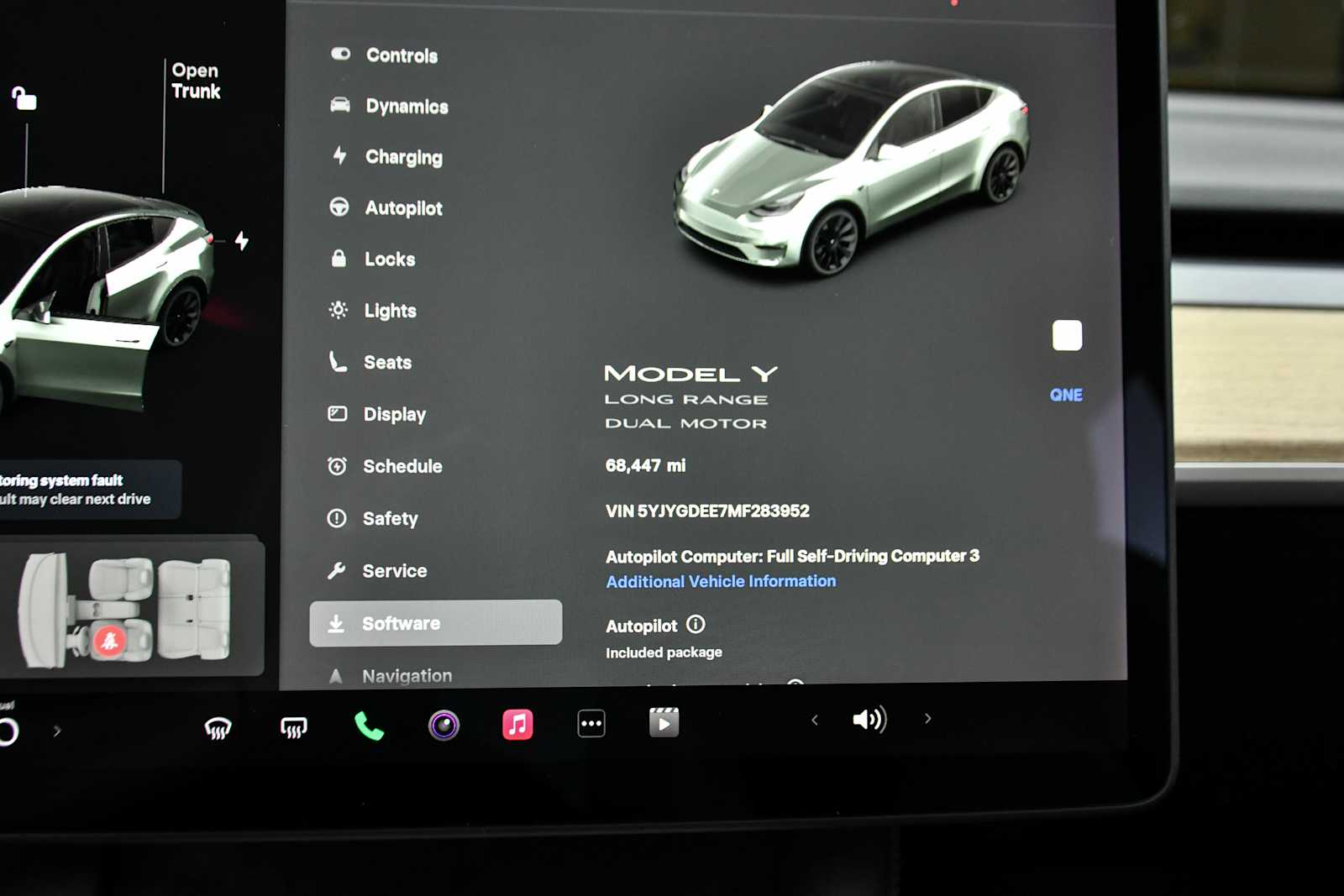1344x896 pixels.
Task: Launch the dashcam camera app
Action: pyautogui.click(x=444, y=725)
